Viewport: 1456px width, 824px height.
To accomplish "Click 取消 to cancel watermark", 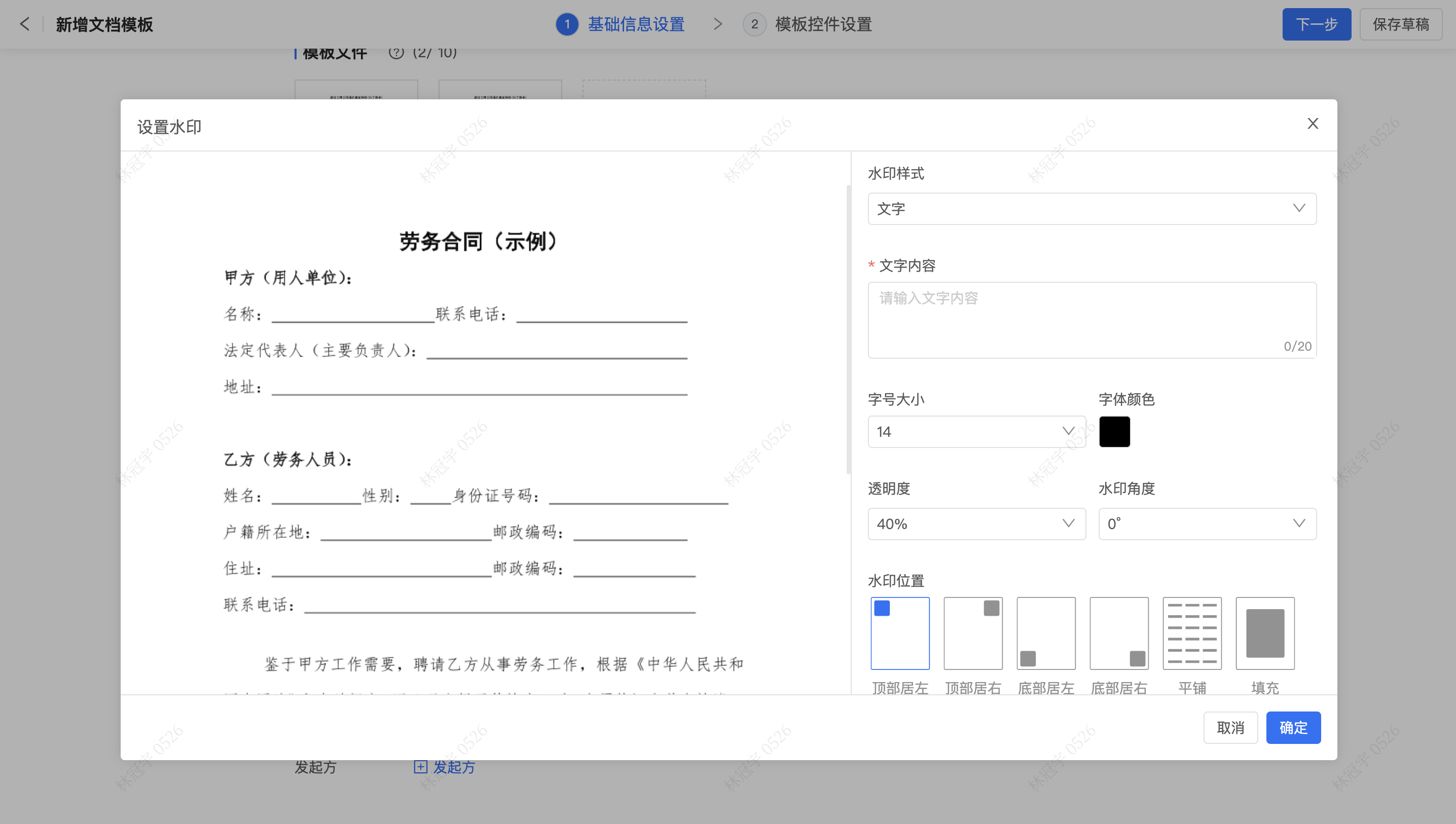I will (1231, 728).
